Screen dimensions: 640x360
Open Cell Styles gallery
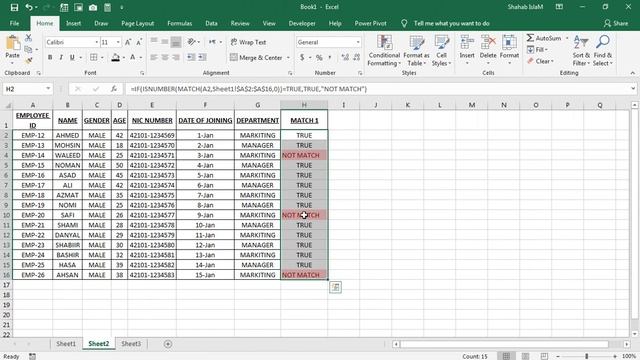point(441,51)
